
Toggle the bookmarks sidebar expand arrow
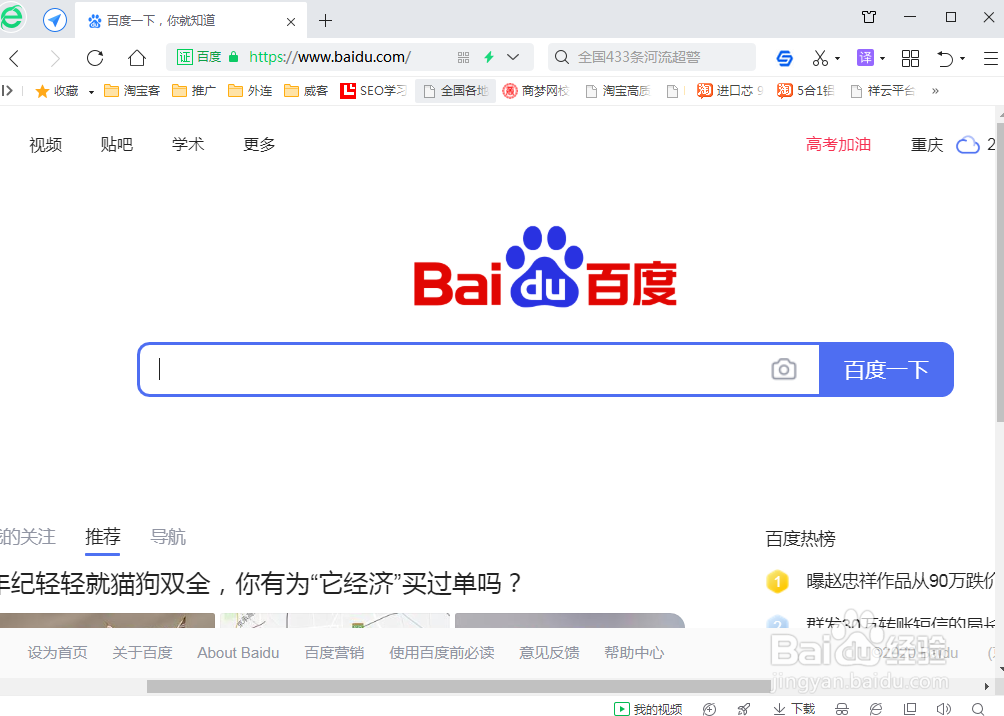7,90
